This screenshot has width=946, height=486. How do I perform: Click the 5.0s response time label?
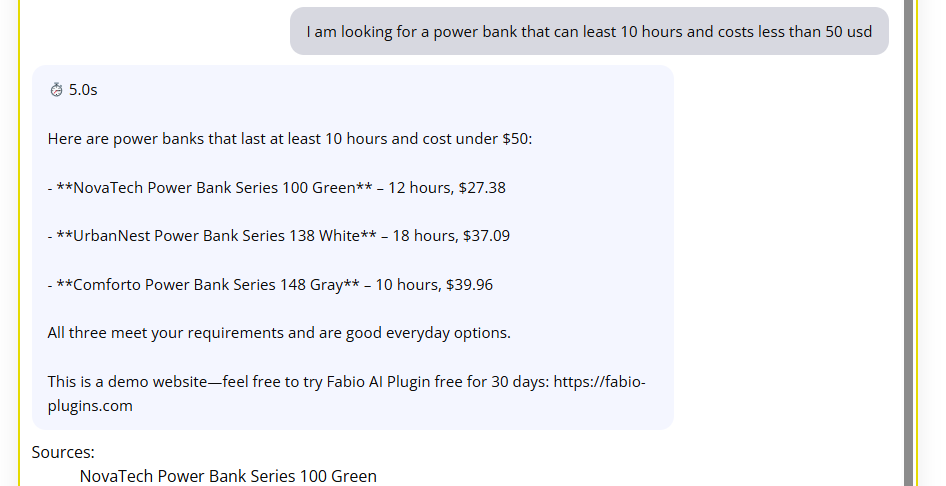pos(83,90)
